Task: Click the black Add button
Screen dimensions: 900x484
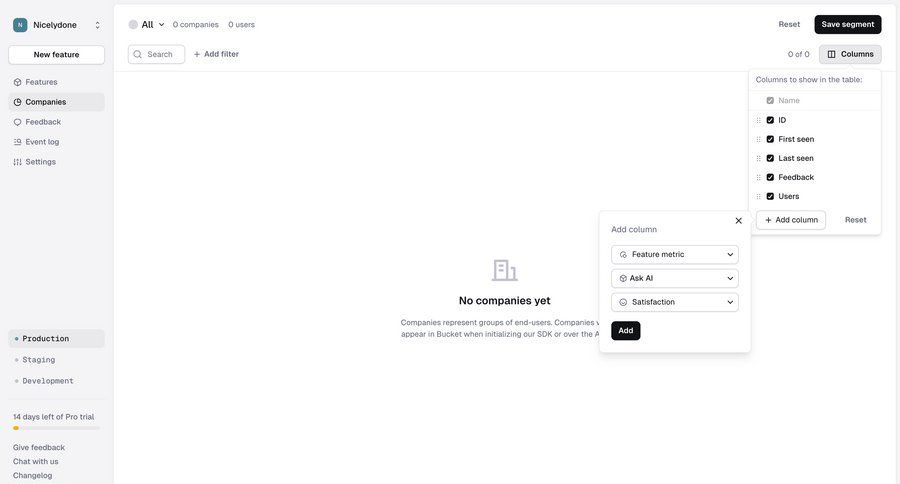Action: point(625,331)
